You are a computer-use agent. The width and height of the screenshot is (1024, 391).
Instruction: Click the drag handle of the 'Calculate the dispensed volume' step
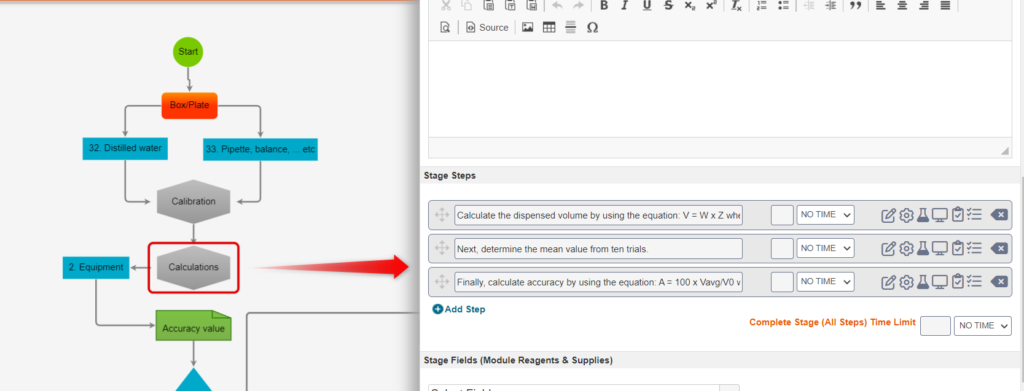point(441,215)
